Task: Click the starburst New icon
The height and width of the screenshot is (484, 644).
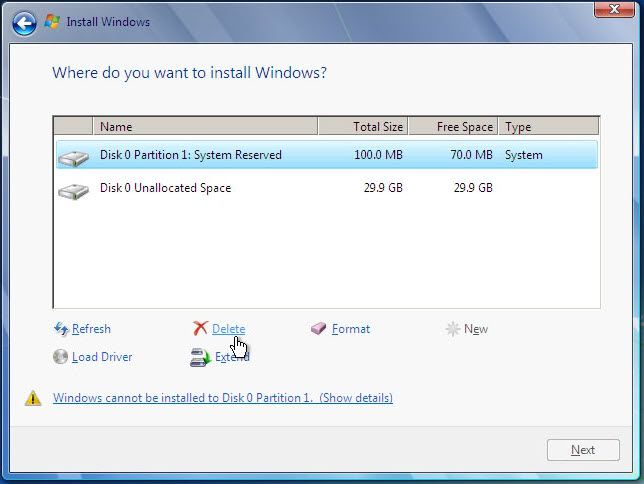Action: click(x=453, y=329)
